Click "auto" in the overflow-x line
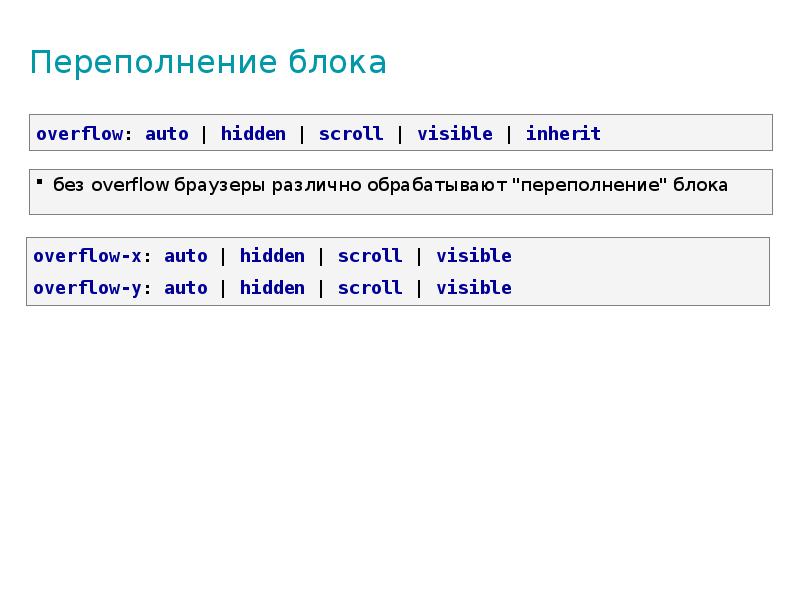 pyautogui.click(x=186, y=256)
